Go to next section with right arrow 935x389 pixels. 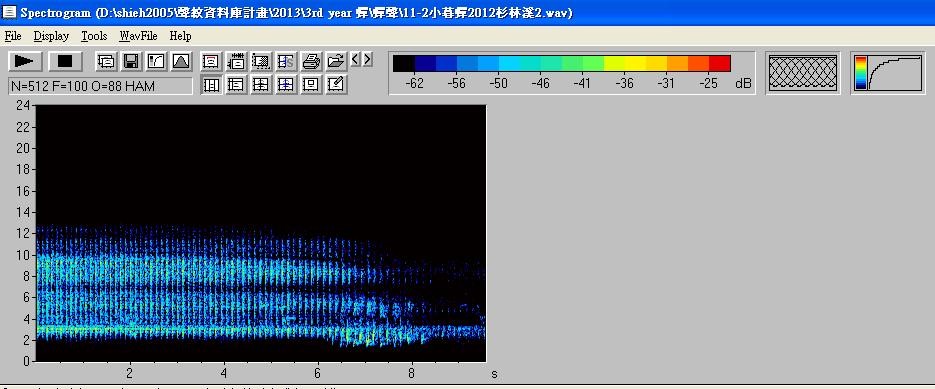[x=367, y=59]
